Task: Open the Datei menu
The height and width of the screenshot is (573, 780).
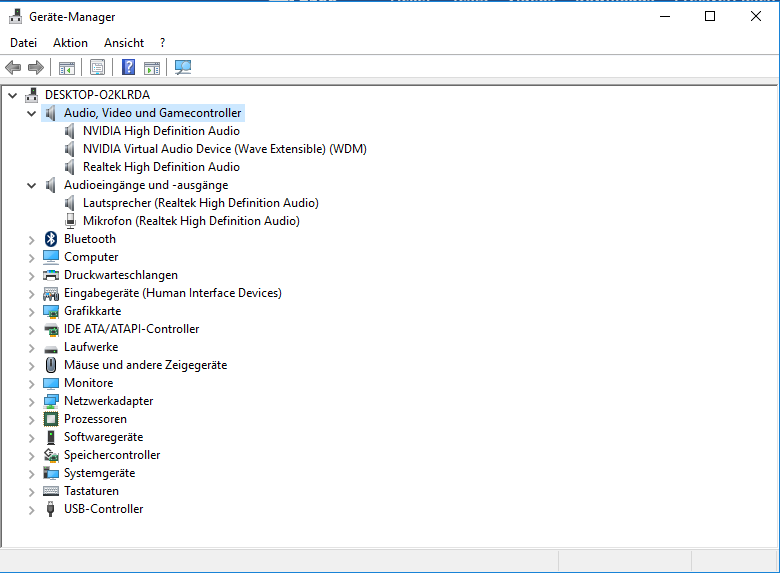Action: pyautogui.click(x=23, y=43)
